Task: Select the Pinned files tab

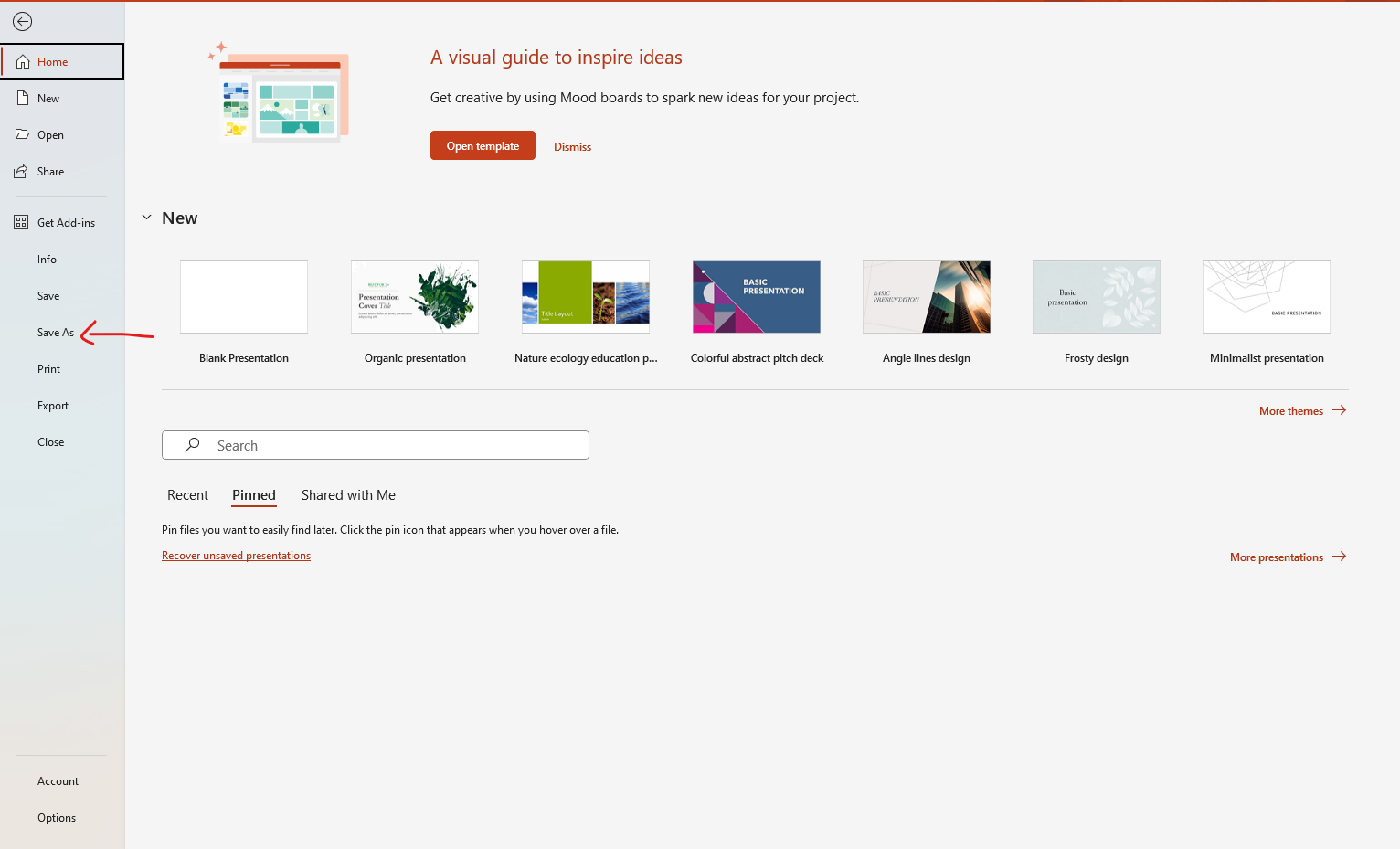Action: pos(253,494)
